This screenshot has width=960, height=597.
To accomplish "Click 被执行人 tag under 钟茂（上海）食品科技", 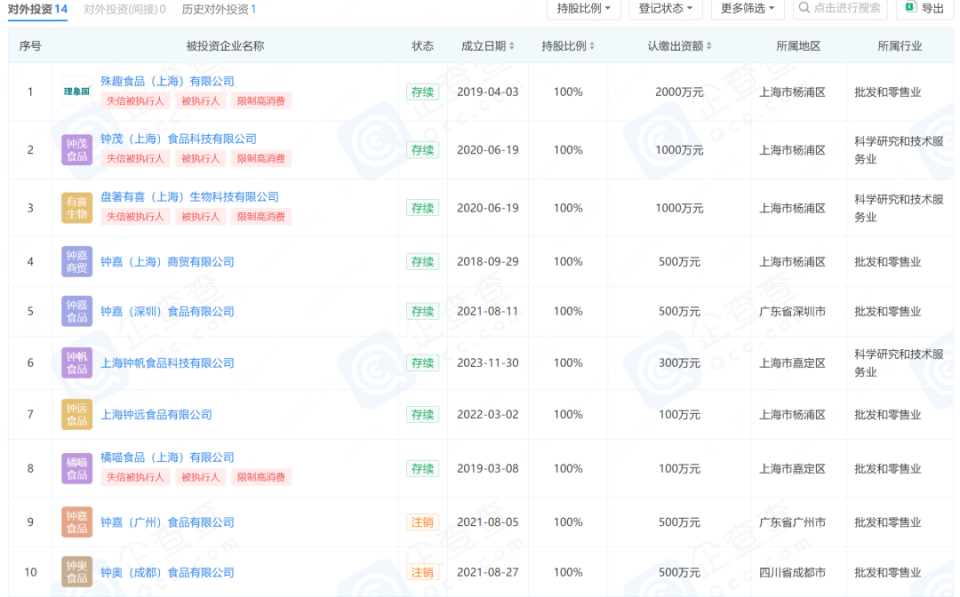I will (x=200, y=159).
